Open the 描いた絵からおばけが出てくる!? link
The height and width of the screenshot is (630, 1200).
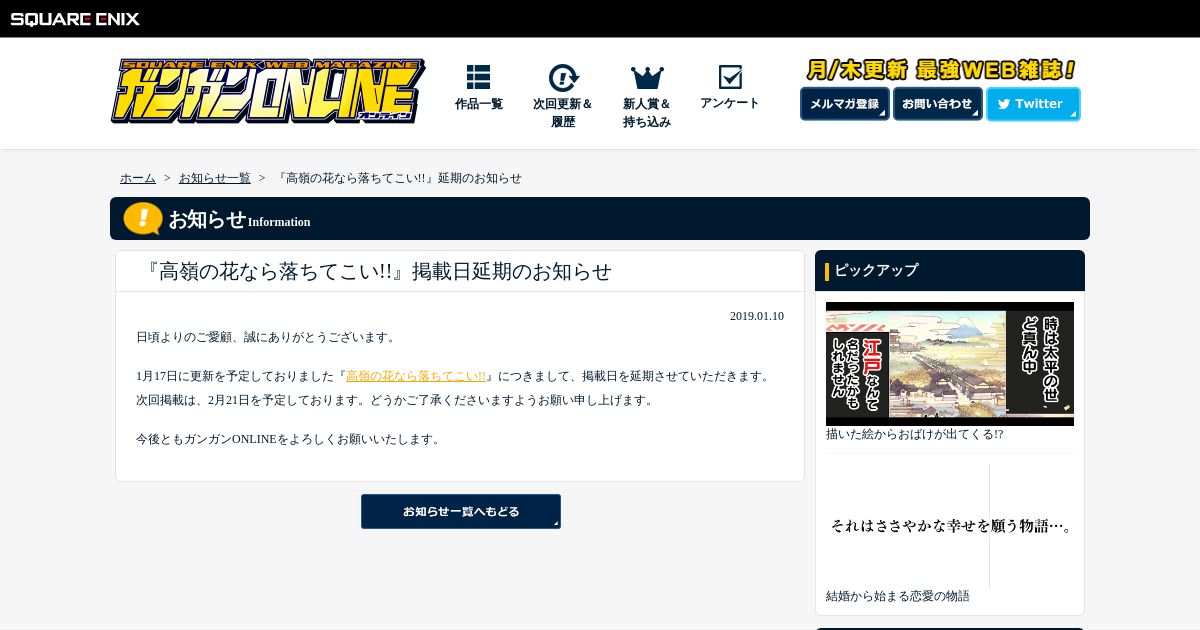pos(914,434)
